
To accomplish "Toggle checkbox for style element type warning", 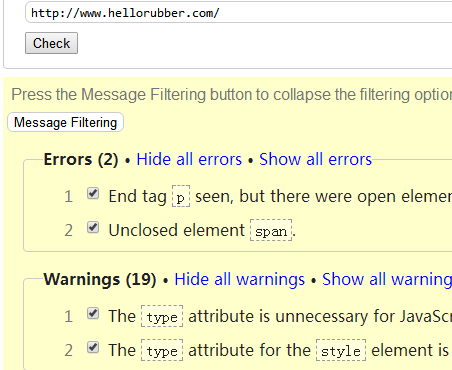I will coord(93,347).
